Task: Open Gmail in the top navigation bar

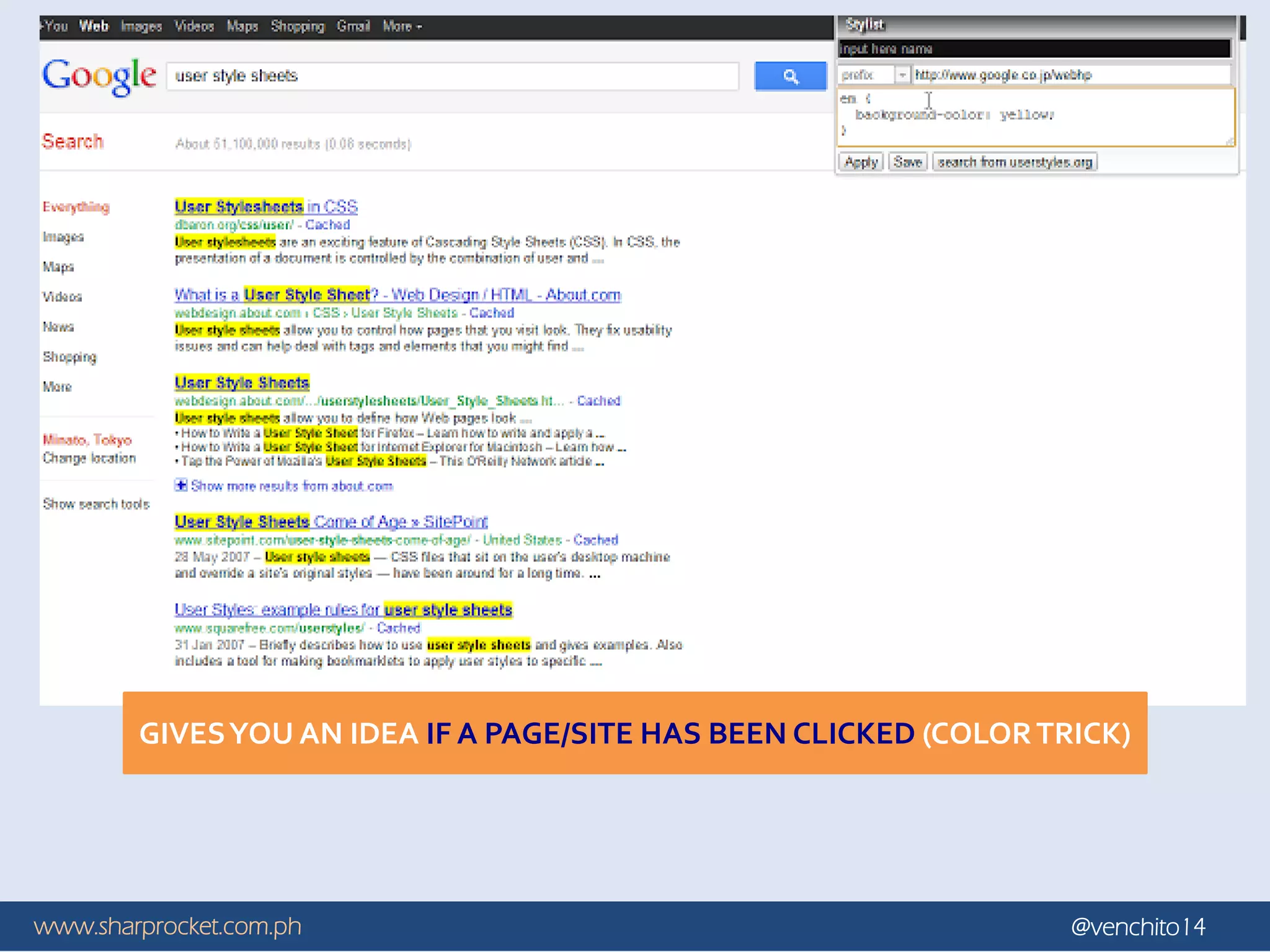Action: [353, 27]
